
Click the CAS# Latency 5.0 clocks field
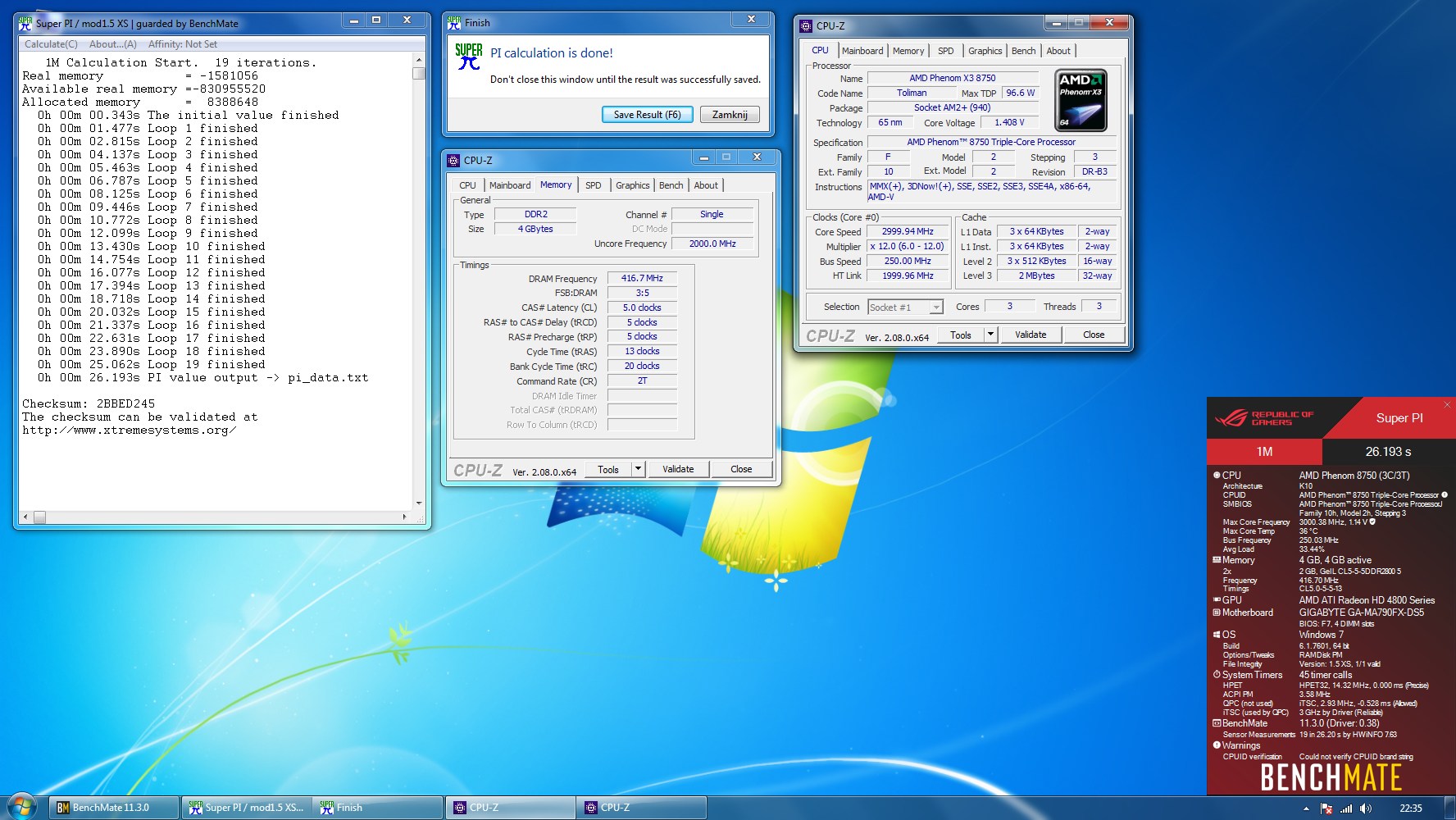coord(642,308)
